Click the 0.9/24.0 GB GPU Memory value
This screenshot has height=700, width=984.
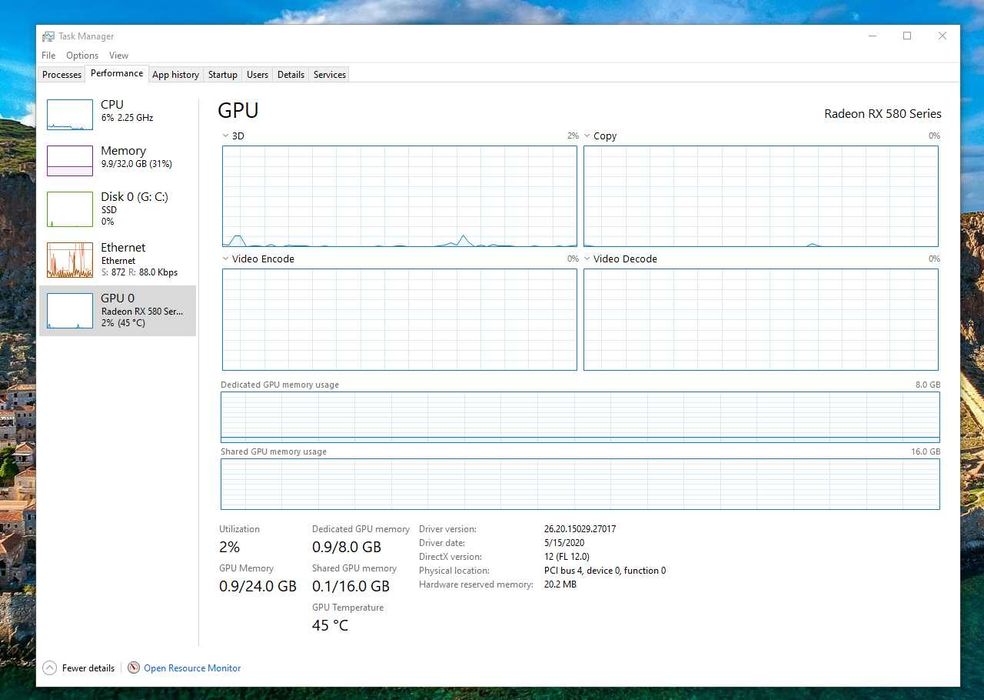pyautogui.click(x=257, y=586)
